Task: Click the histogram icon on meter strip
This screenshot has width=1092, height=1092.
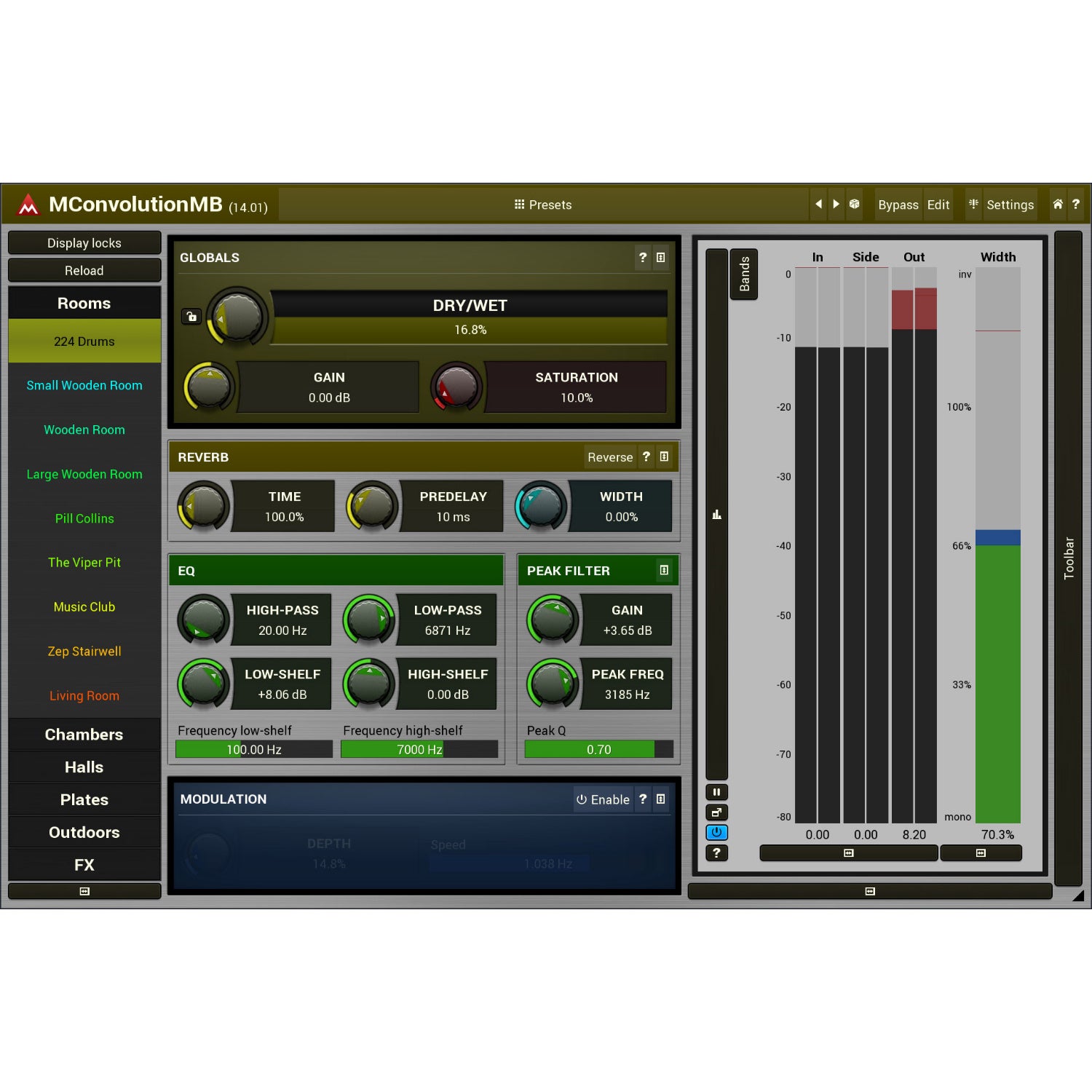Action: click(x=716, y=515)
